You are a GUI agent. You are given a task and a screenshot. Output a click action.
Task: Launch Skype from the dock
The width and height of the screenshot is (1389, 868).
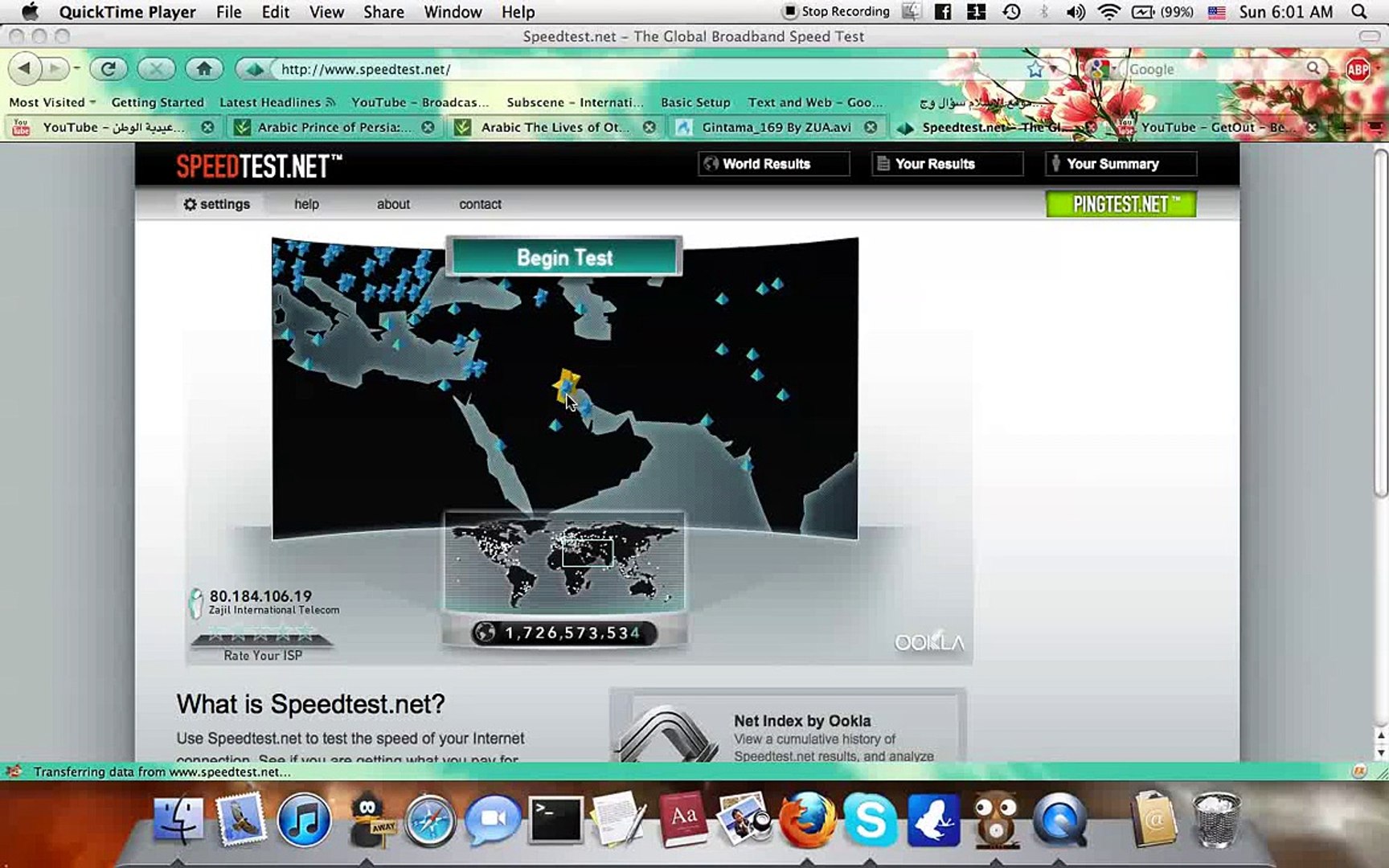pos(871,820)
